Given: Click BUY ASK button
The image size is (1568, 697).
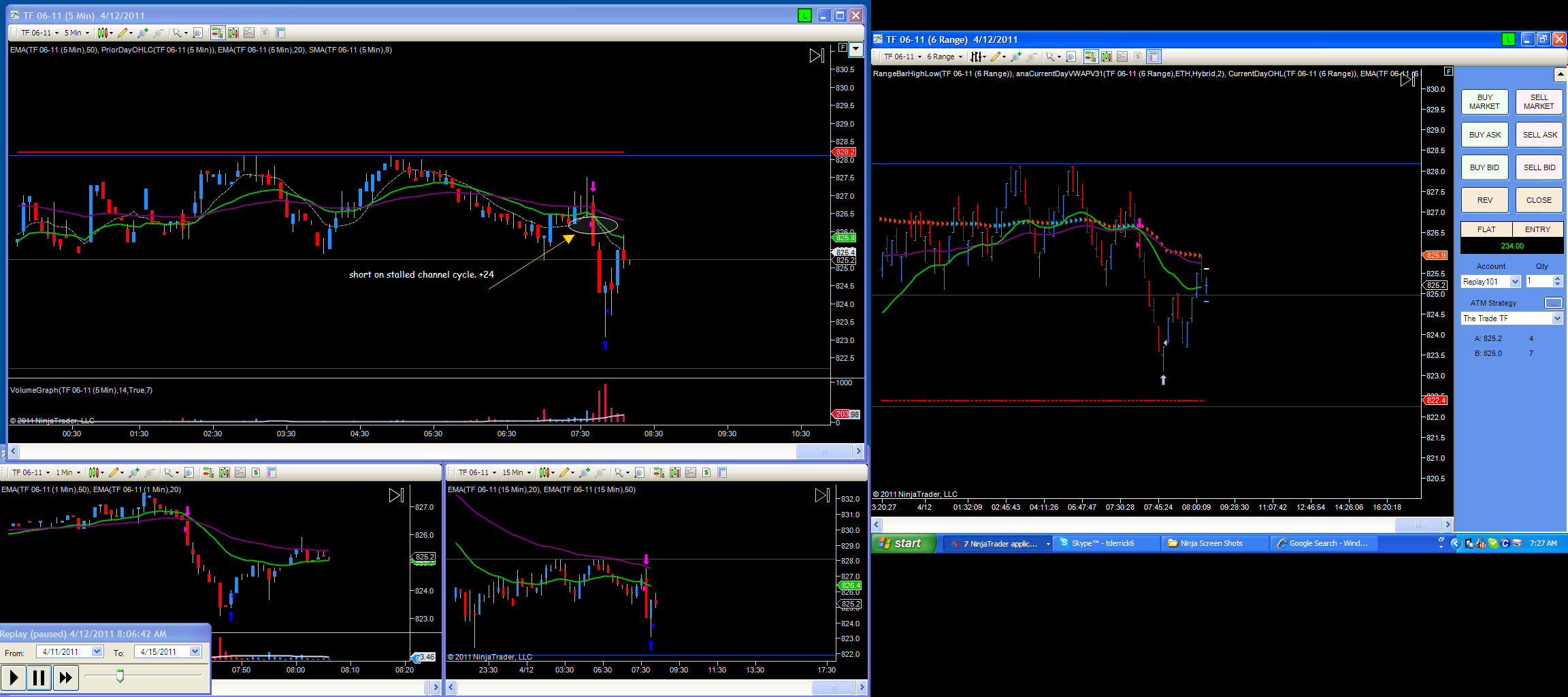Looking at the screenshot, I should (x=1484, y=135).
